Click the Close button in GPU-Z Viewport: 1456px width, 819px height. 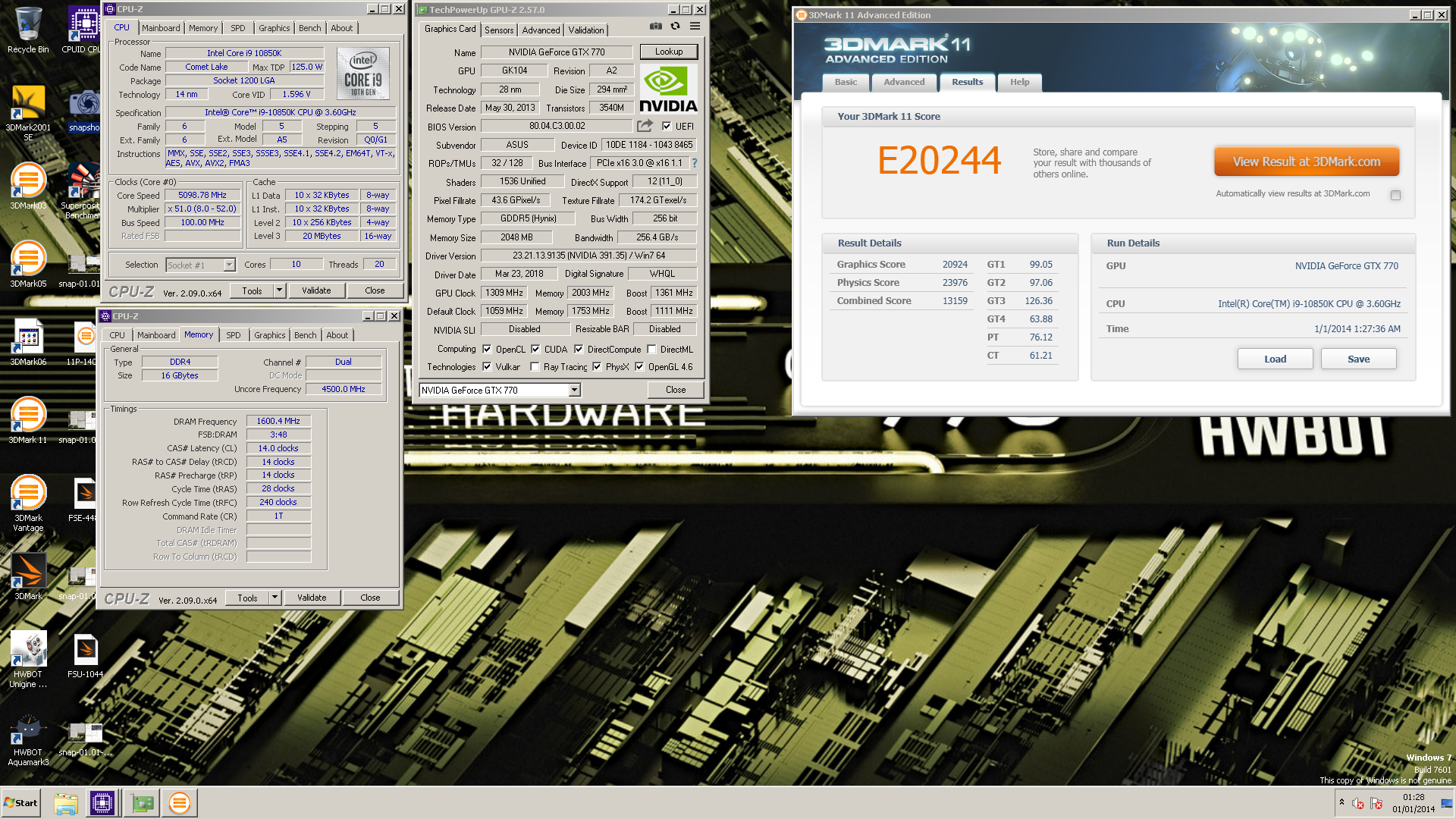click(676, 390)
